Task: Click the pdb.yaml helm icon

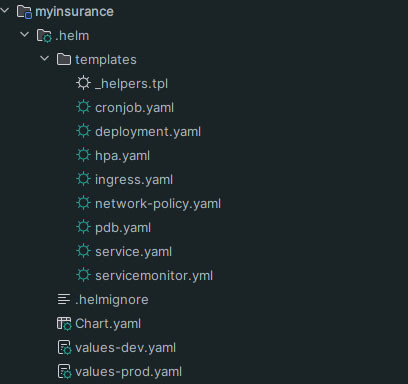Action: click(x=83, y=227)
